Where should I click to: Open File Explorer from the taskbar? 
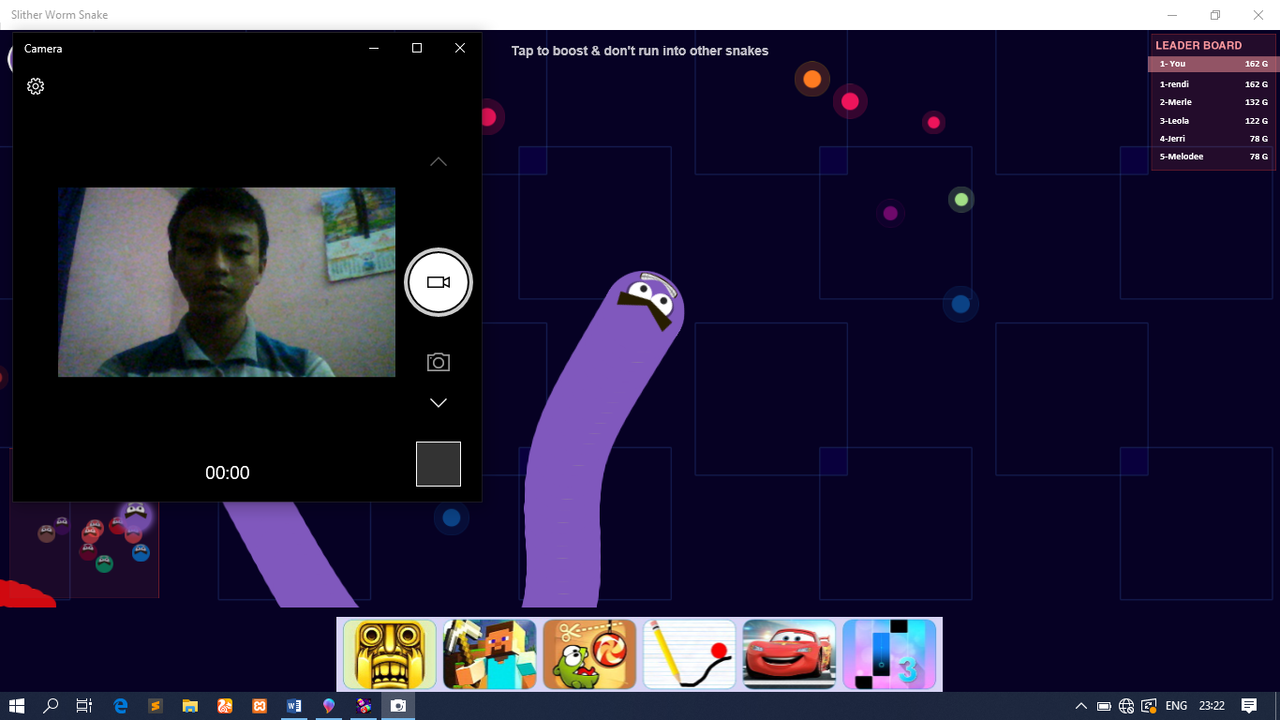click(190, 706)
